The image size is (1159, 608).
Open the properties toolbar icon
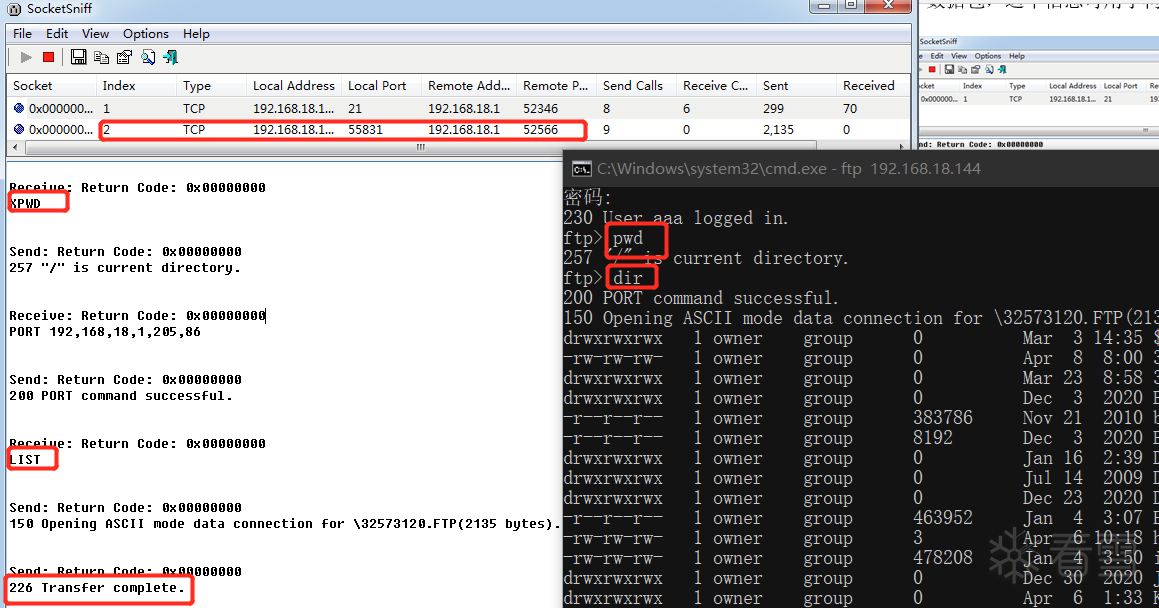[124, 57]
